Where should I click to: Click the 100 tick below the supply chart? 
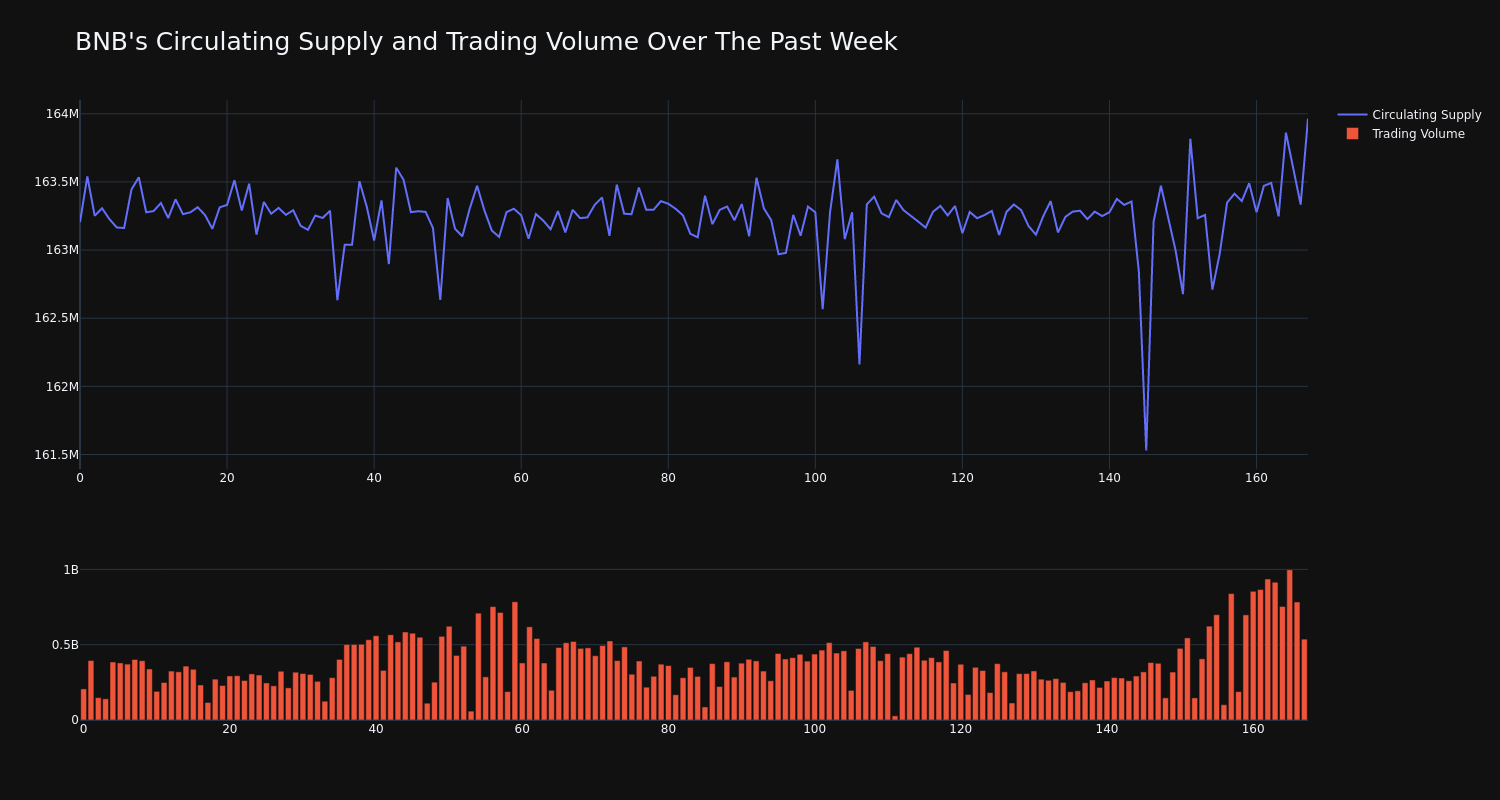coord(815,478)
